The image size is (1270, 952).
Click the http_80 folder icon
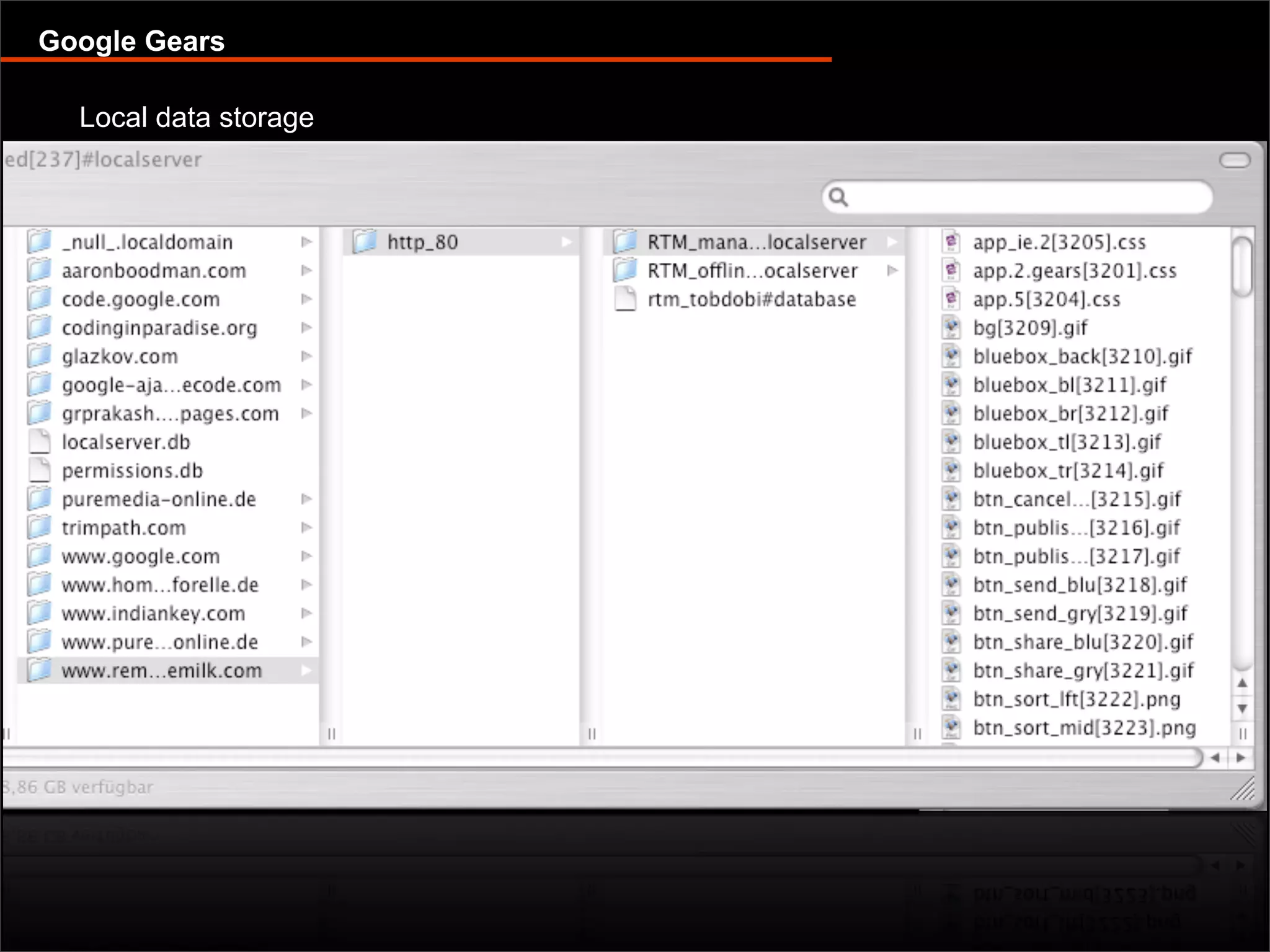[x=365, y=242]
